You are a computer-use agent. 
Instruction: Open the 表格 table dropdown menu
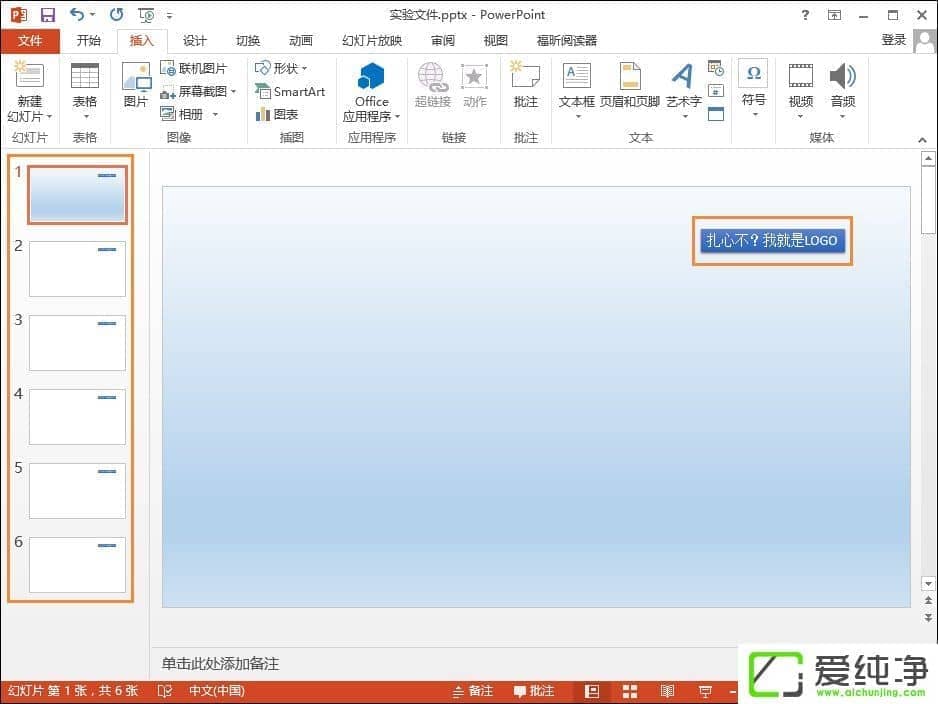pyautogui.click(x=85, y=90)
